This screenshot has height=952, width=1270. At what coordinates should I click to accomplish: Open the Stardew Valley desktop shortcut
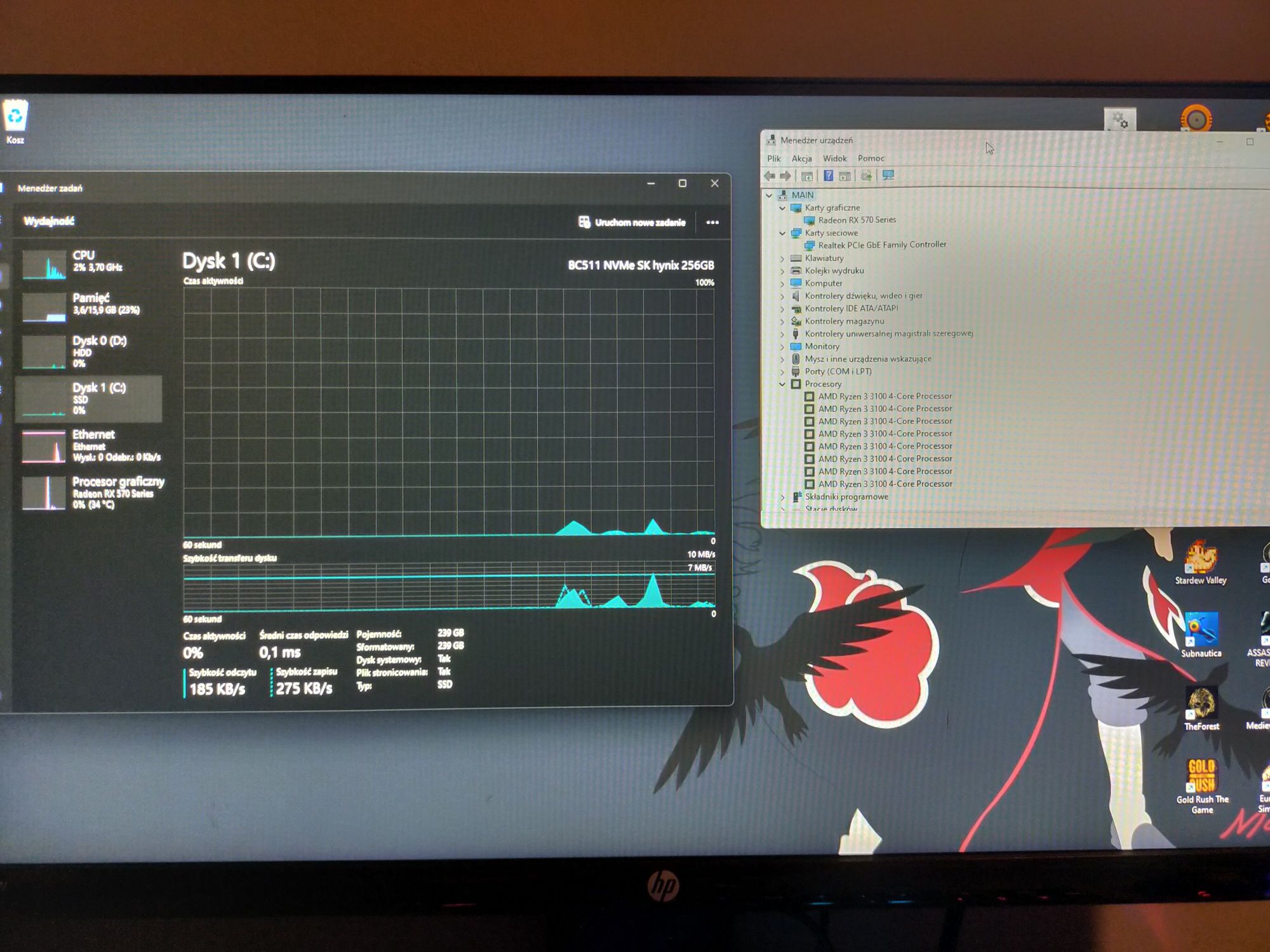1201,564
